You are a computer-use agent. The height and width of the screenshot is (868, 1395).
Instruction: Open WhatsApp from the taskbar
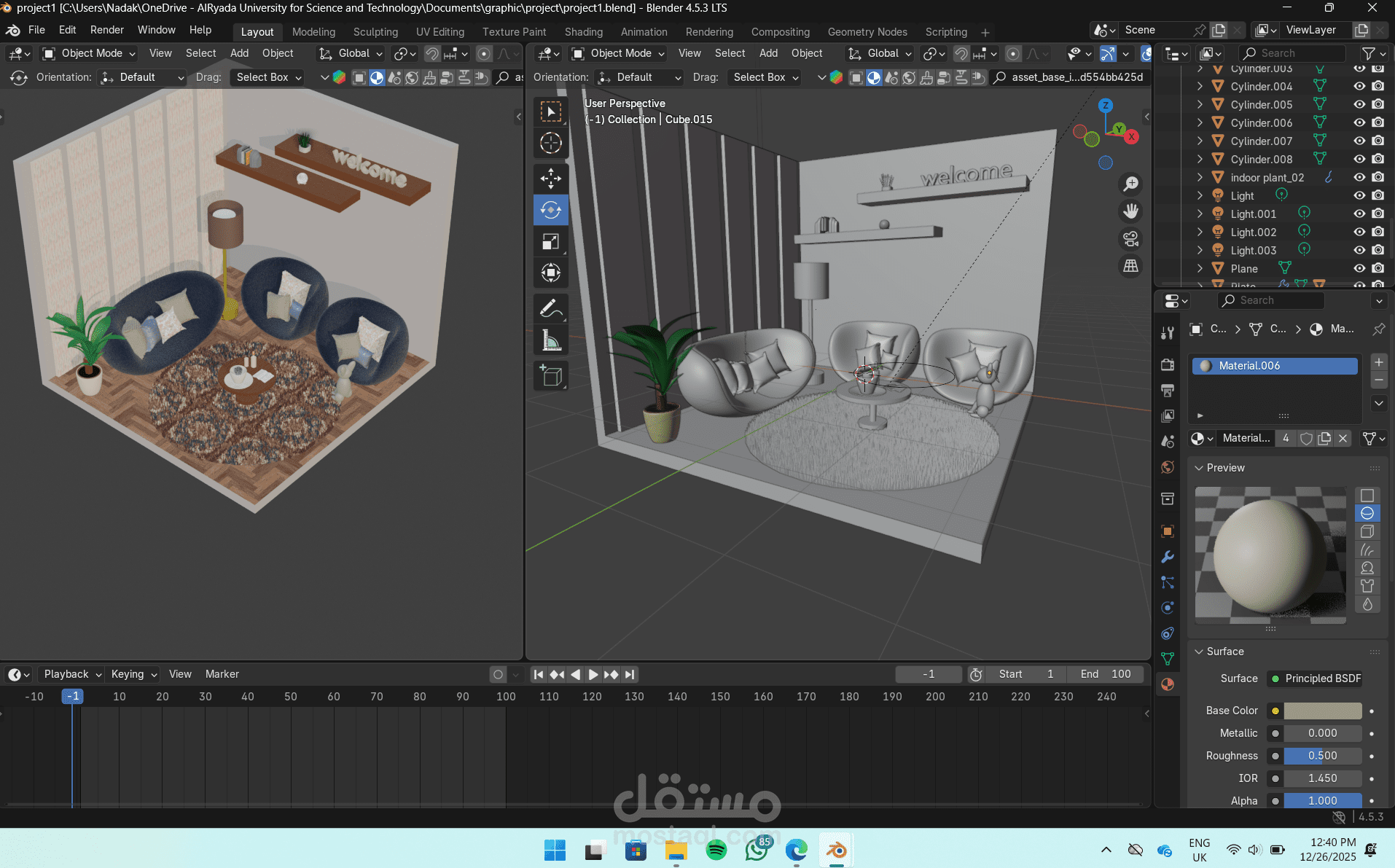[757, 850]
